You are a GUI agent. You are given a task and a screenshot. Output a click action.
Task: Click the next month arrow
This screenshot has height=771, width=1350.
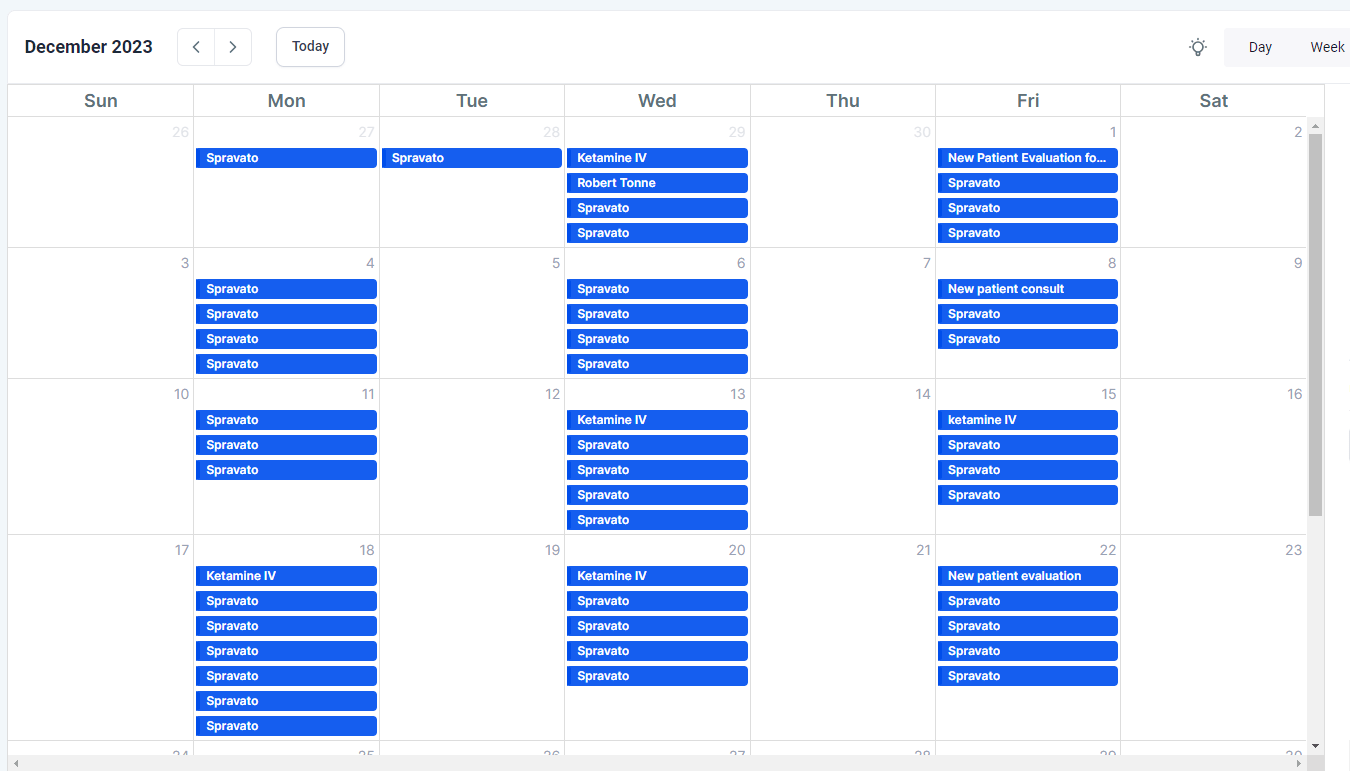pyautogui.click(x=233, y=47)
